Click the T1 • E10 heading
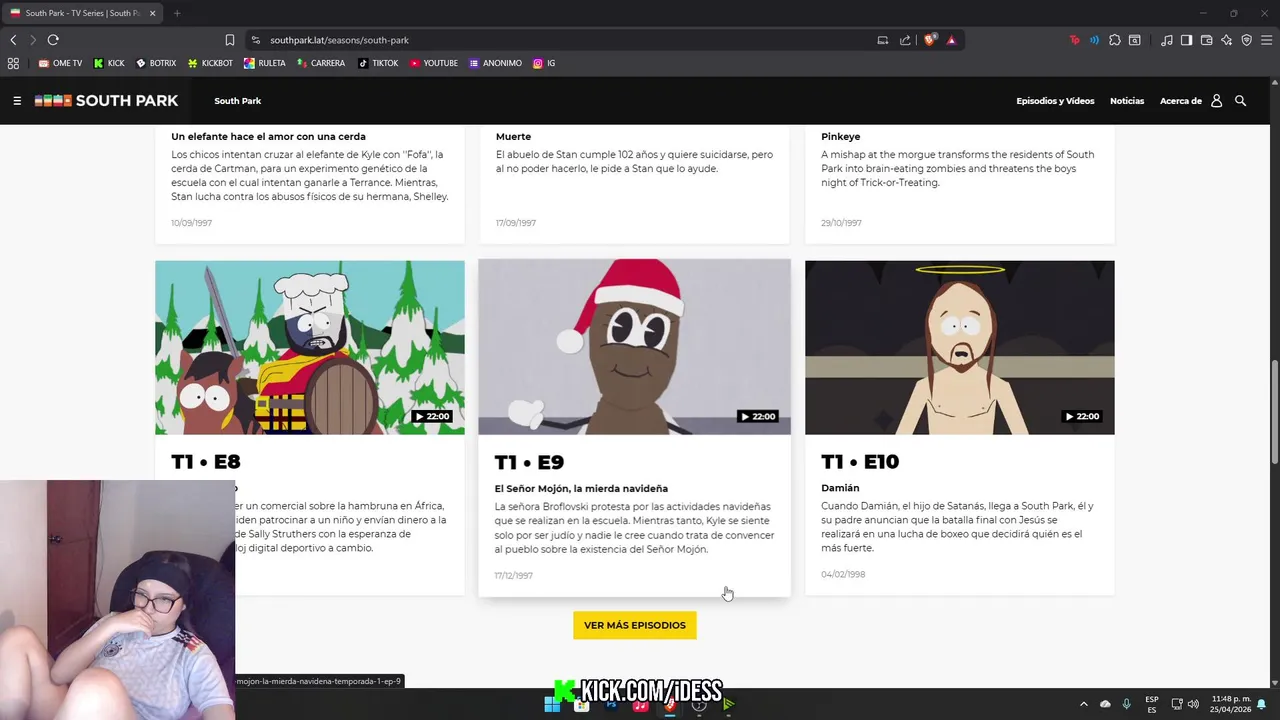Viewport: 1280px width, 720px height. click(x=860, y=461)
